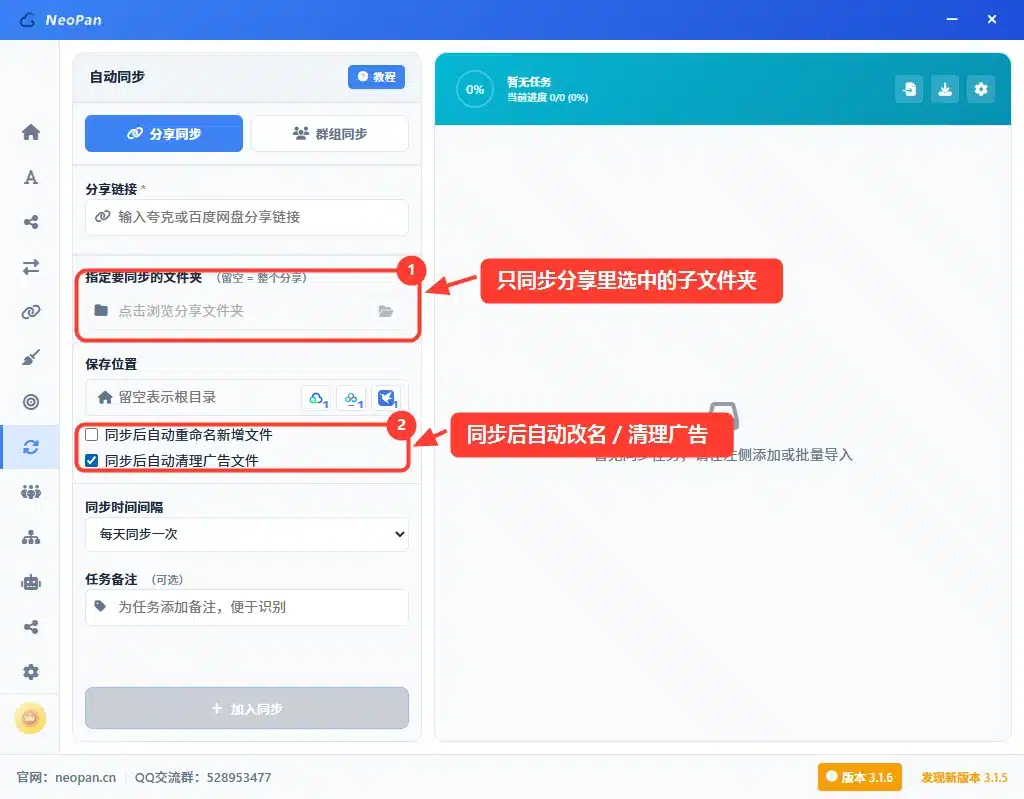Click the user avatar in the sidebar
The height and width of the screenshot is (799, 1024).
(x=30, y=718)
